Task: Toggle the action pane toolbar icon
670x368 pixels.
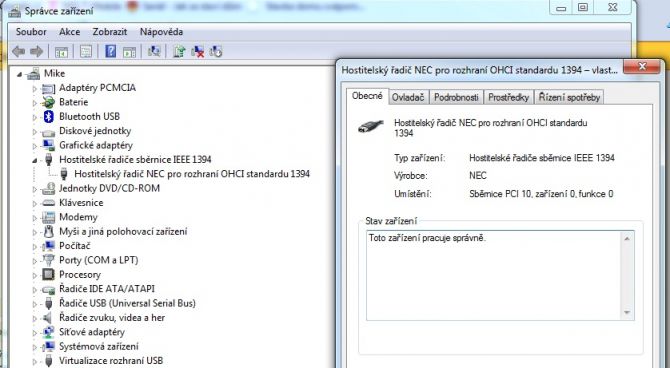Action: point(129,52)
